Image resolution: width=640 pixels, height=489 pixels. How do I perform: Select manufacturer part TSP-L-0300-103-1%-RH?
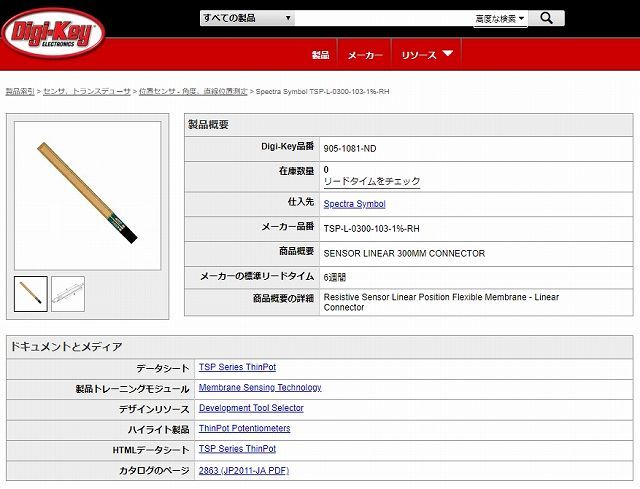[371, 229]
